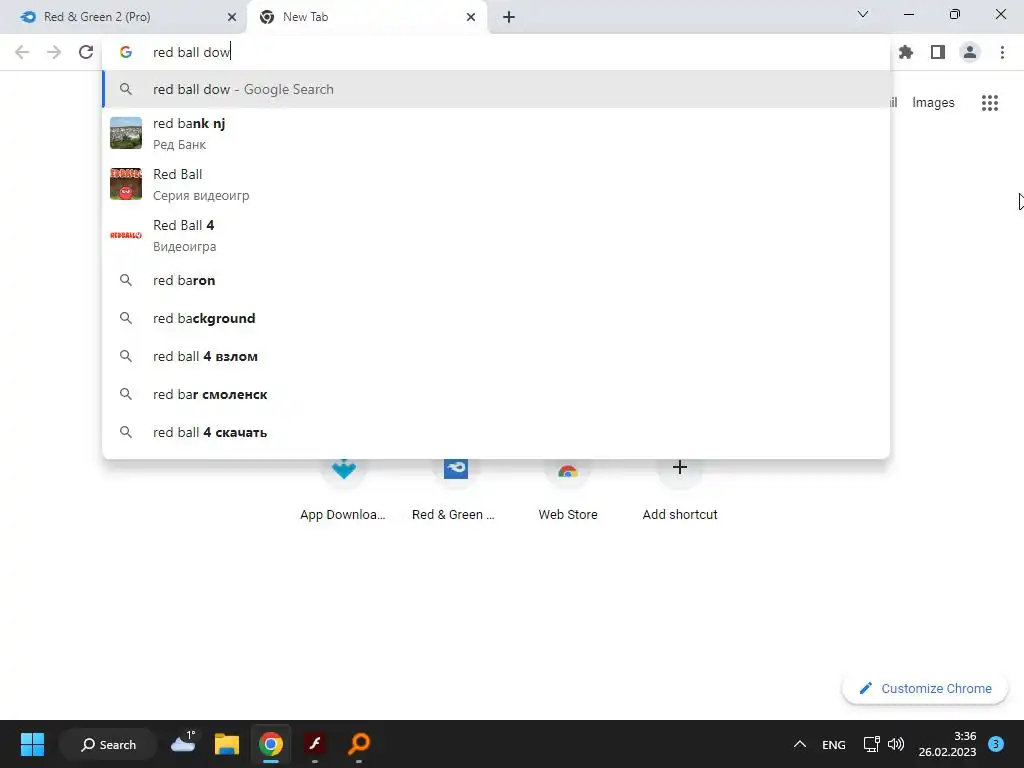Select the 'red ball 4 взлом' suggestion
The image size is (1024, 768).
[x=496, y=356]
